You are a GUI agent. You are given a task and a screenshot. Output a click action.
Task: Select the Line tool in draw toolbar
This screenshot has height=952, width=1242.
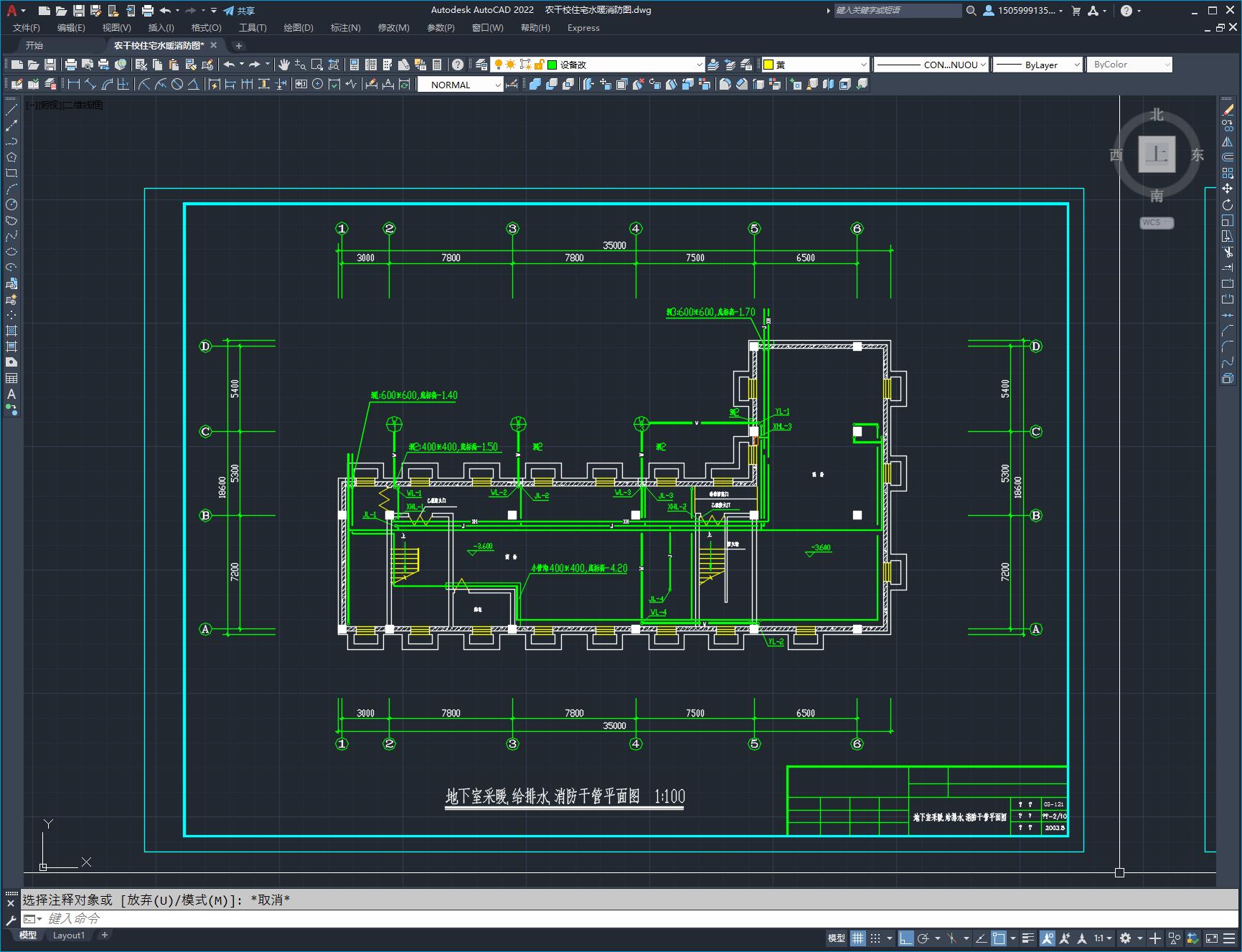point(11,110)
